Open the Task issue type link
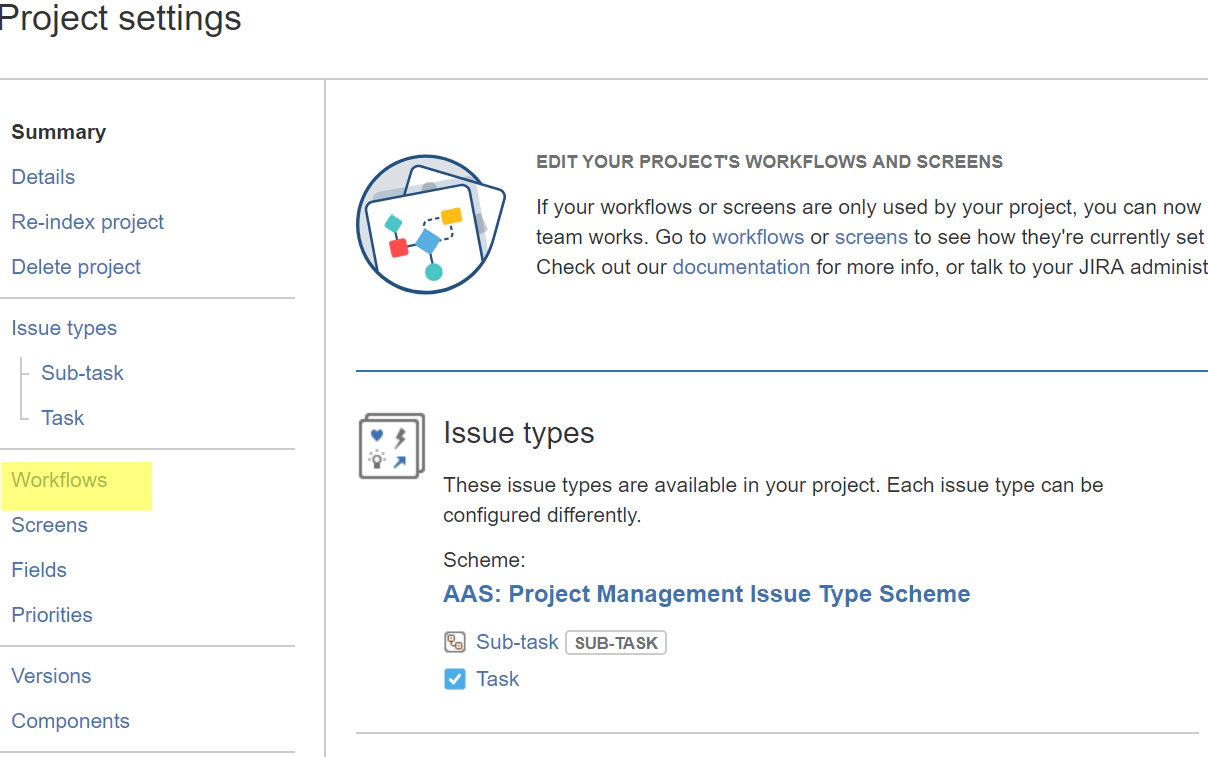The height and width of the screenshot is (757, 1208). (498, 678)
